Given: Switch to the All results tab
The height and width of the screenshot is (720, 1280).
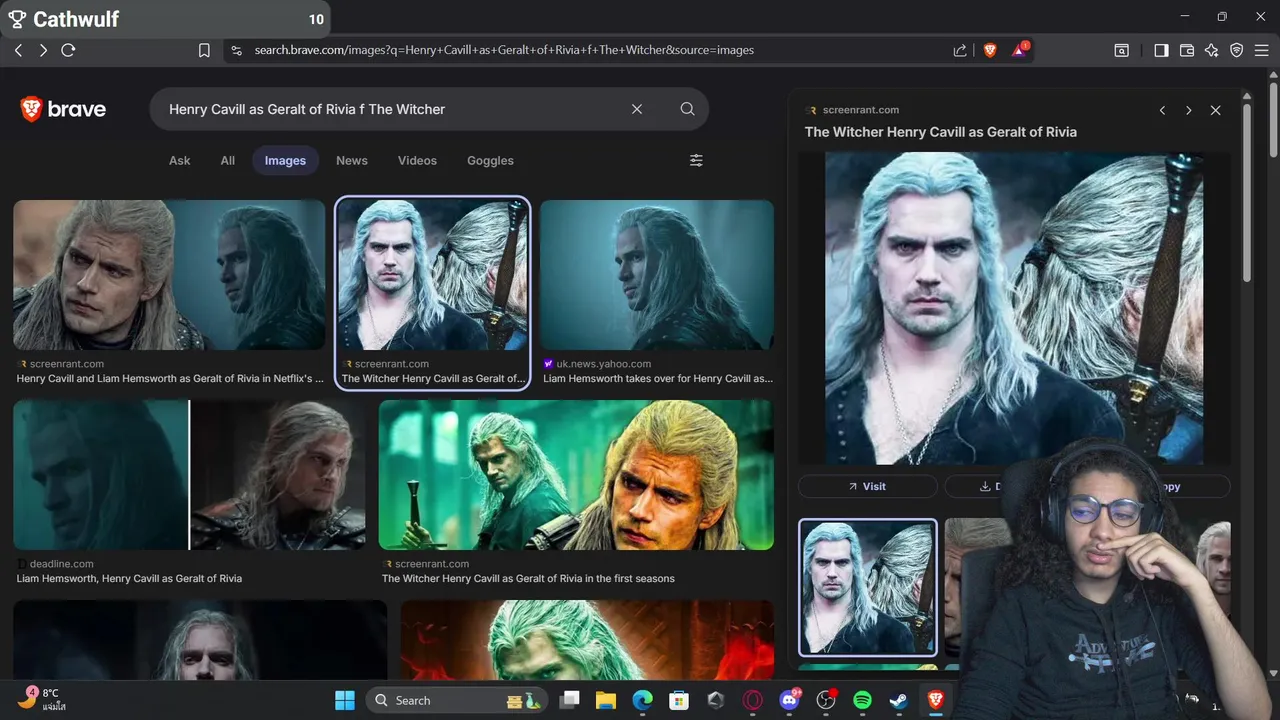Looking at the screenshot, I should (228, 160).
